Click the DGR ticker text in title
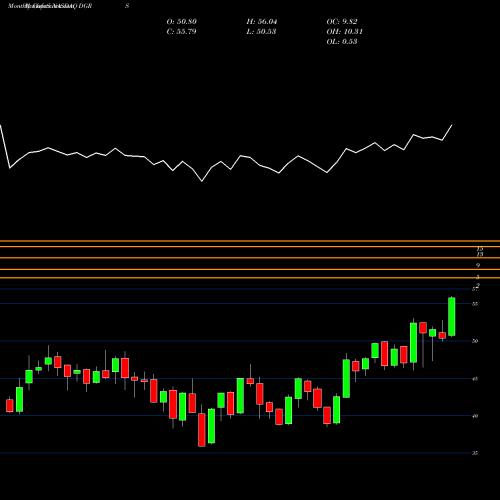This screenshot has height=500, width=500. click(x=86, y=6)
